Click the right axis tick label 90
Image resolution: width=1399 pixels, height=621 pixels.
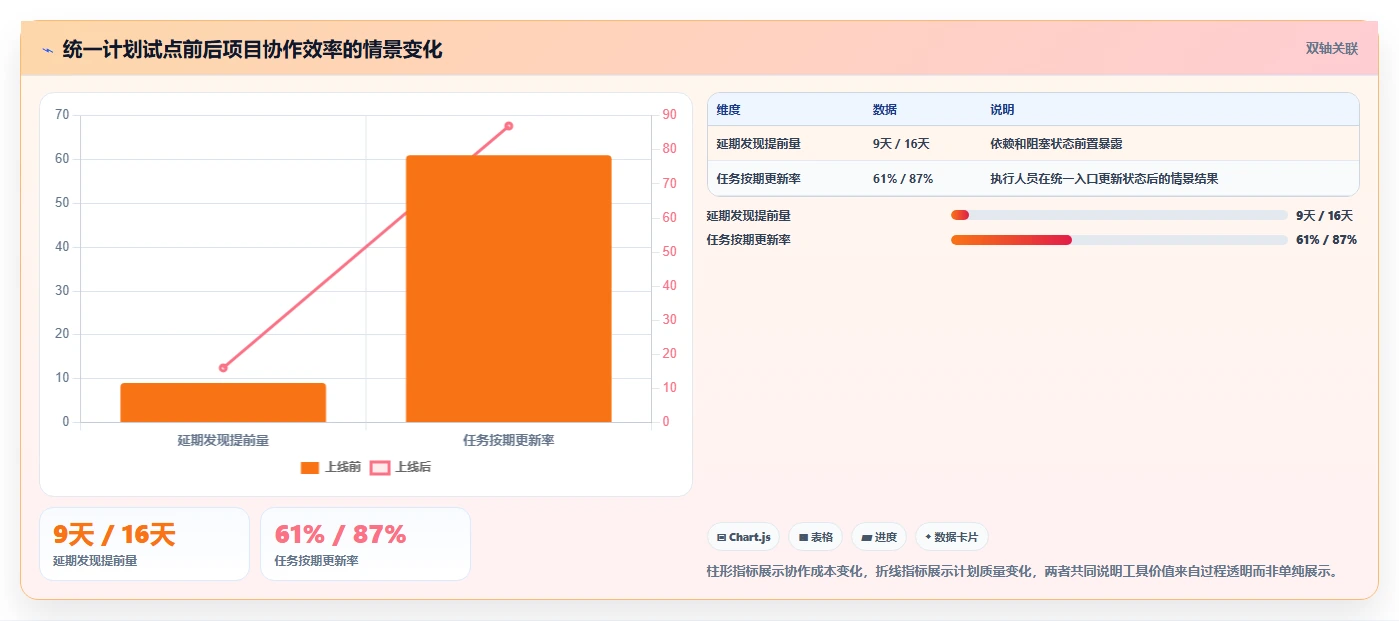pos(669,115)
